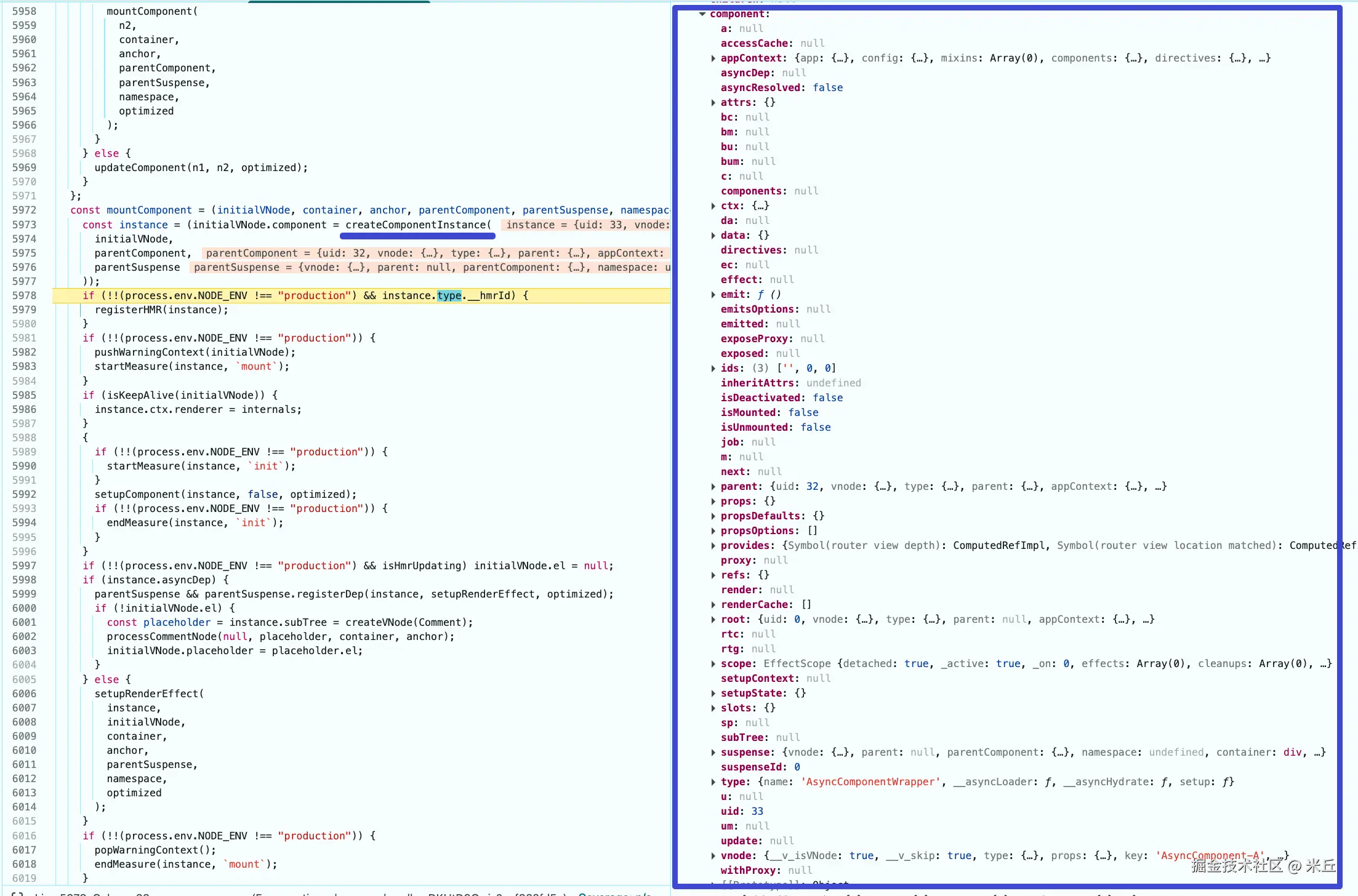Select the suspenseId: 0 row
The width and height of the screenshot is (1358, 896).
(x=760, y=767)
